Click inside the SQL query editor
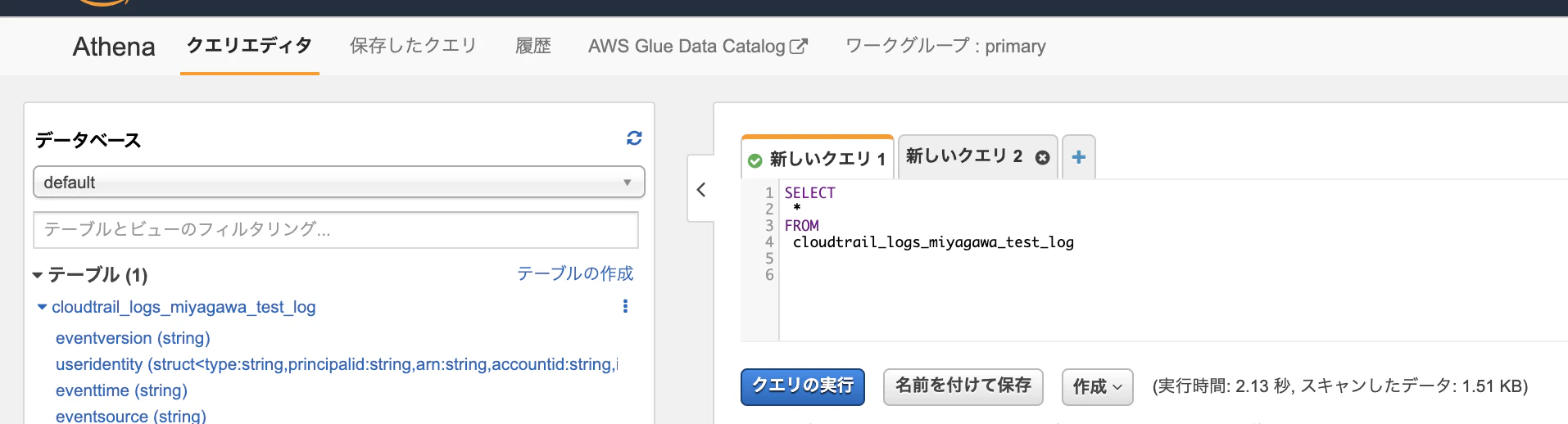 [x=1171, y=260]
